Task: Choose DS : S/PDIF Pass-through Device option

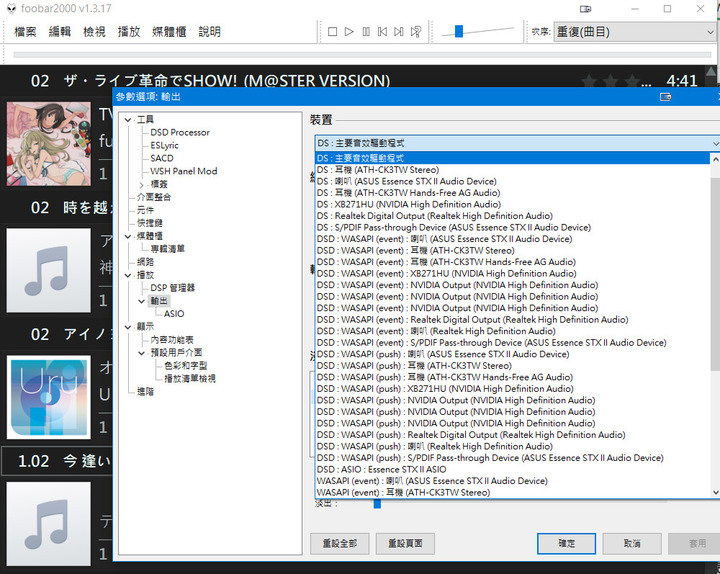Action: coord(512,227)
